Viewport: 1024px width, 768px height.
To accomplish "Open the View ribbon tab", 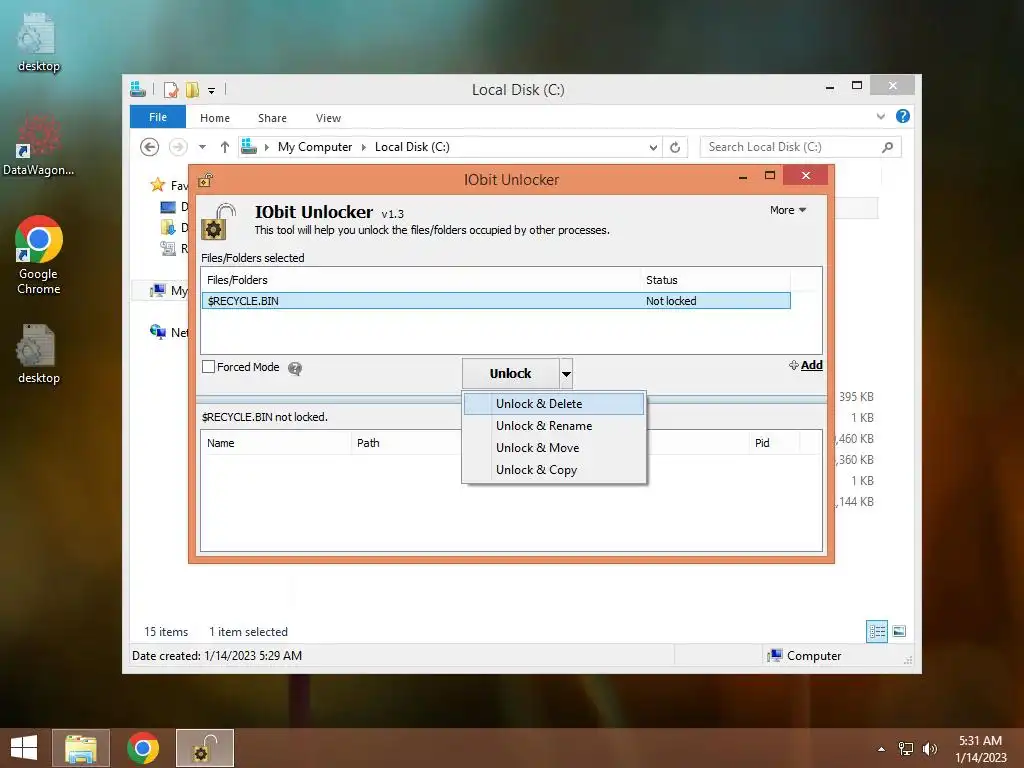I will (328, 118).
